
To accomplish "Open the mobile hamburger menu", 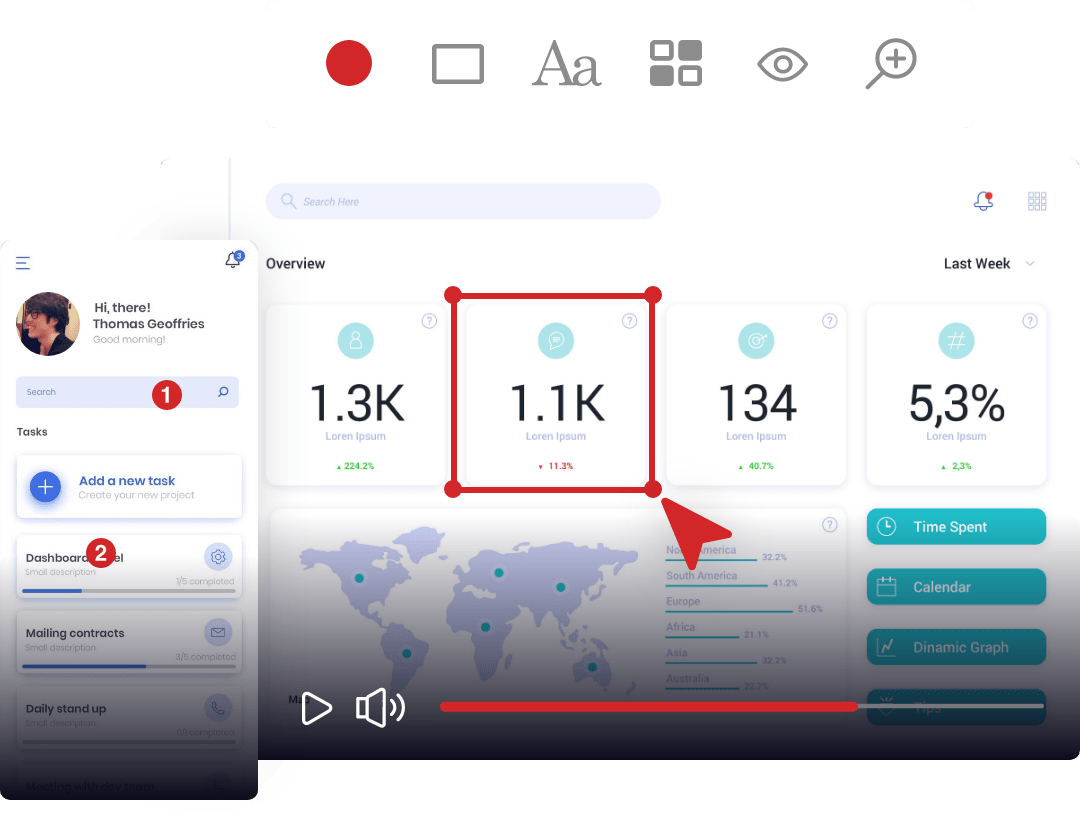I will tap(23, 263).
